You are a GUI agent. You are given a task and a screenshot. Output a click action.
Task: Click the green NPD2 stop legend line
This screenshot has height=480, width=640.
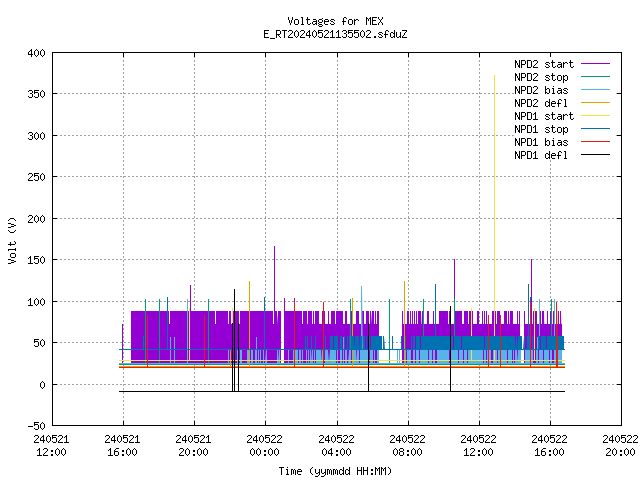pyautogui.click(x=596, y=77)
